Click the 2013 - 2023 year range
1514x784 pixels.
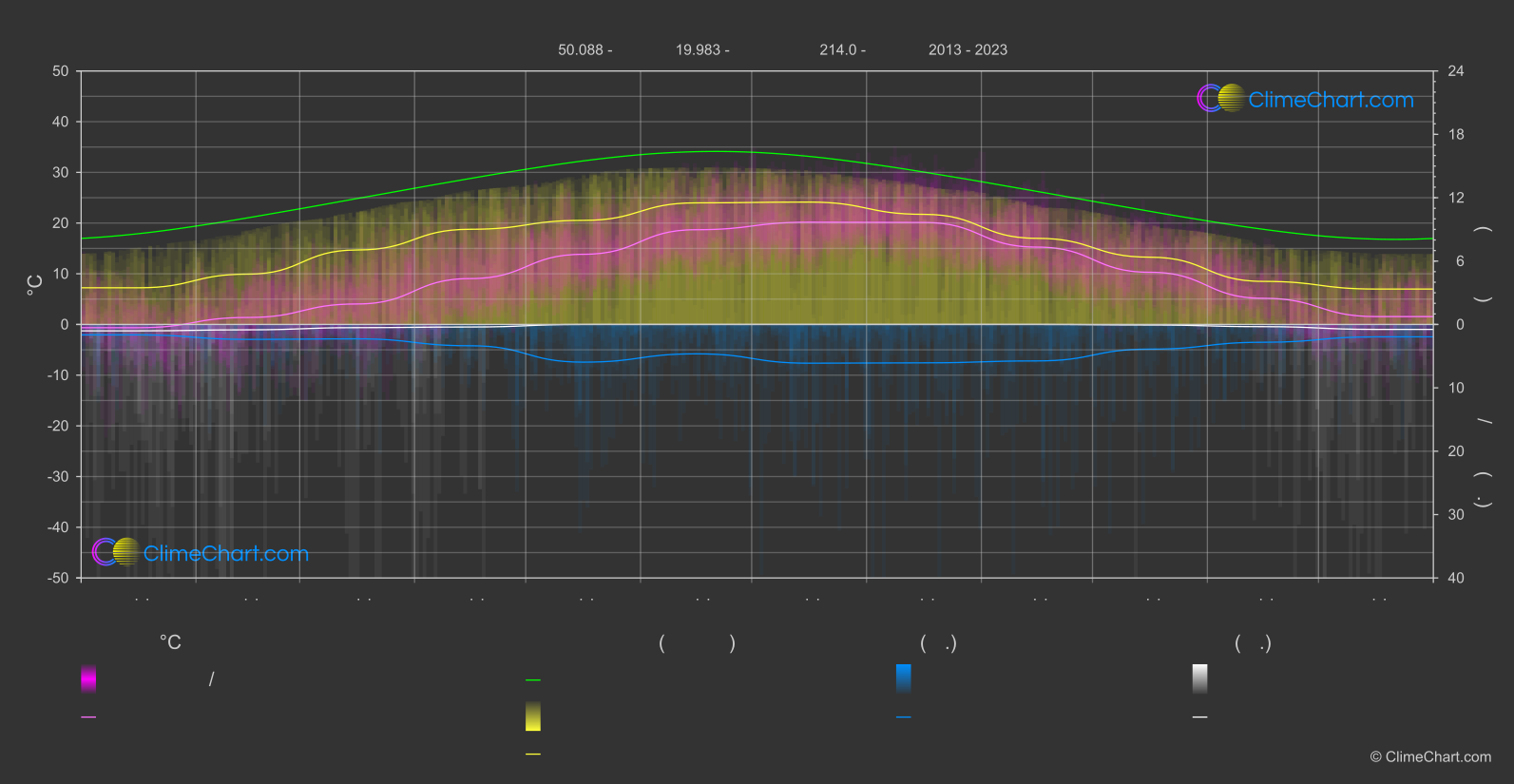pos(968,49)
